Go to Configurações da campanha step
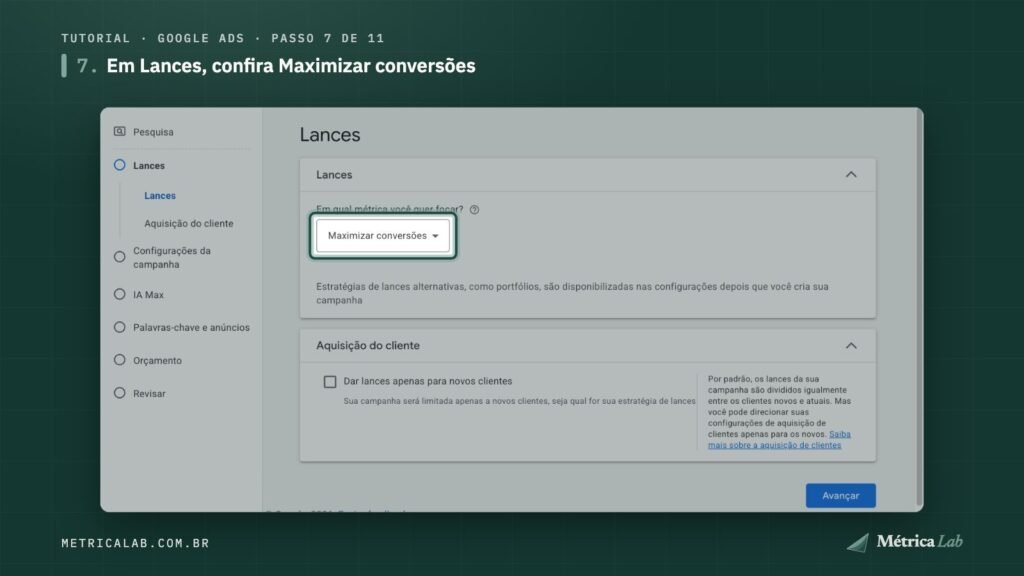The height and width of the screenshot is (576, 1024). pos(172,257)
